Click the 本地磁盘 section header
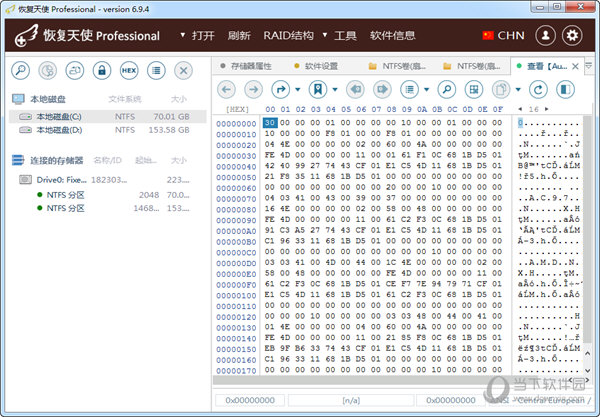 [48, 99]
